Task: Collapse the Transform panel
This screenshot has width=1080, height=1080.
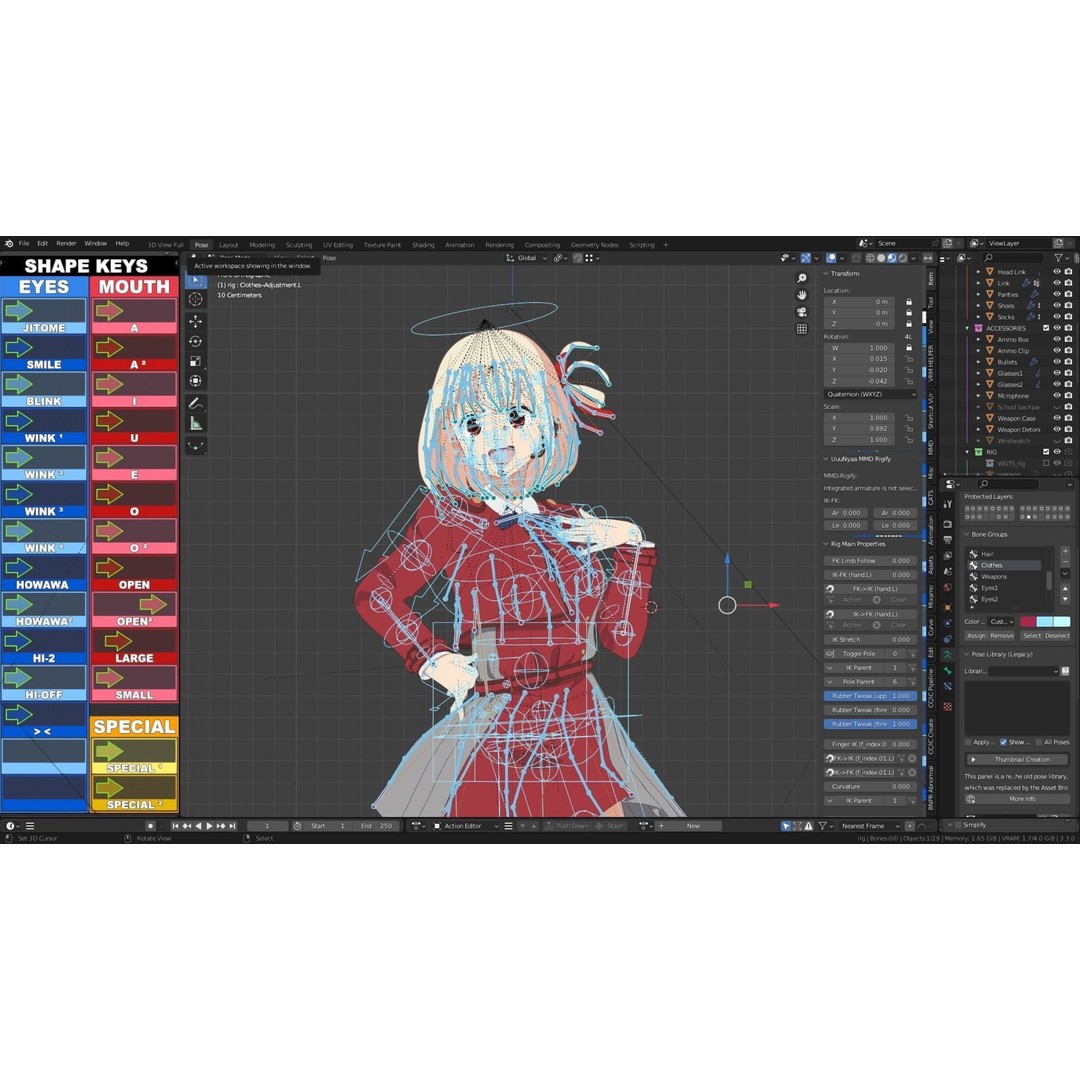Action: 827,273
